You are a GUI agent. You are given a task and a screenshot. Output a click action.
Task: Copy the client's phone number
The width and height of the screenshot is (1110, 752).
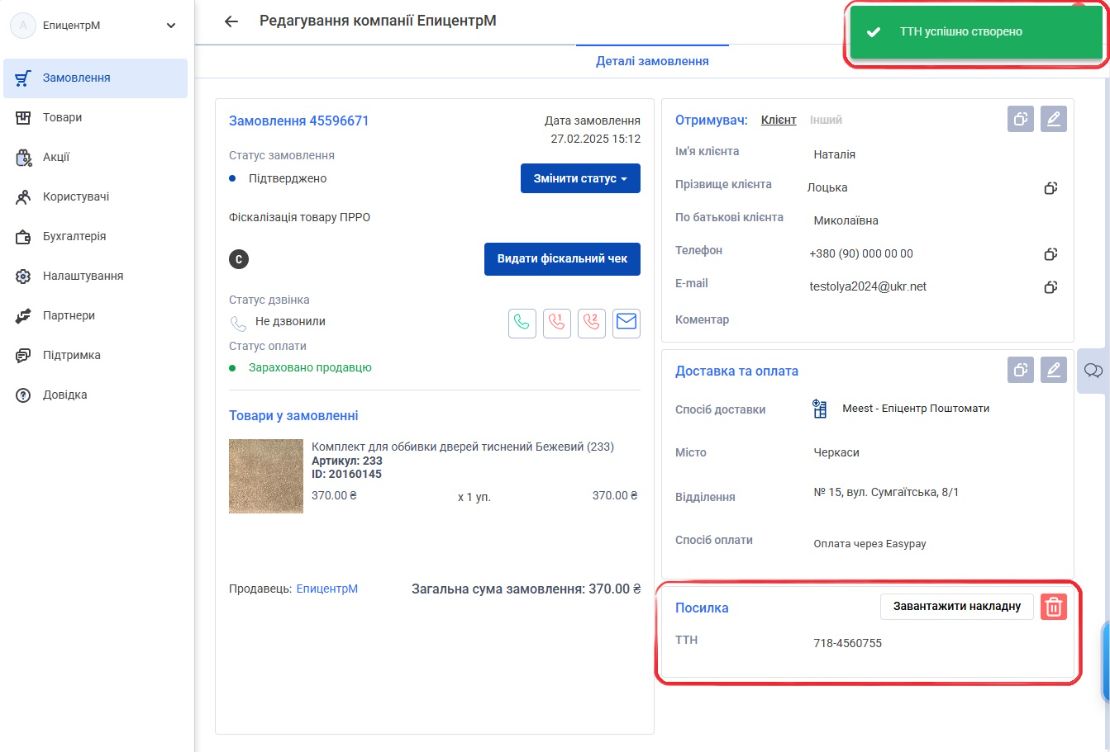(x=1051, y=253)
